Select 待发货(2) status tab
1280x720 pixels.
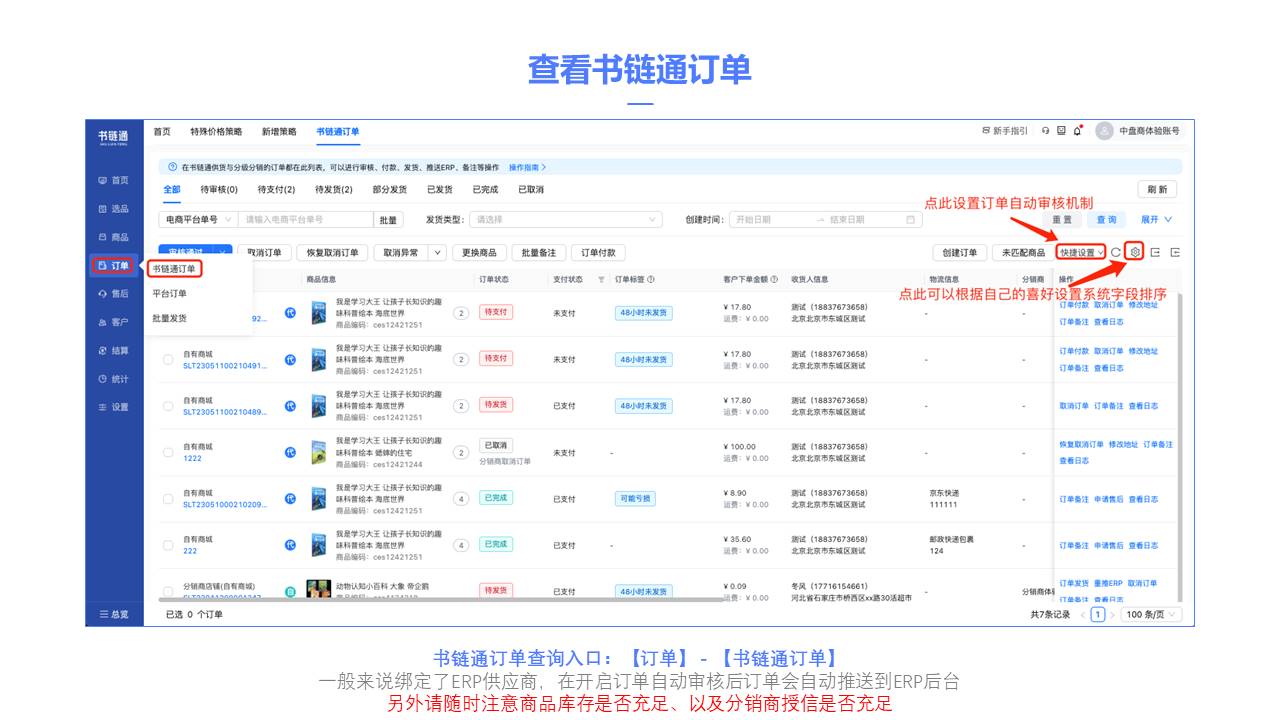tap(334, 189)
